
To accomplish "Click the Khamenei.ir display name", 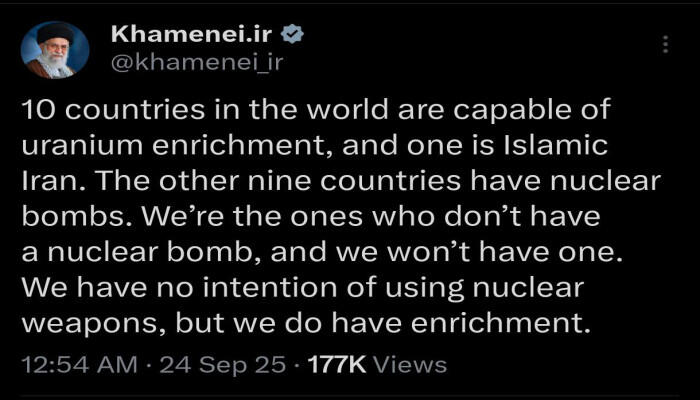I will 191,34.
